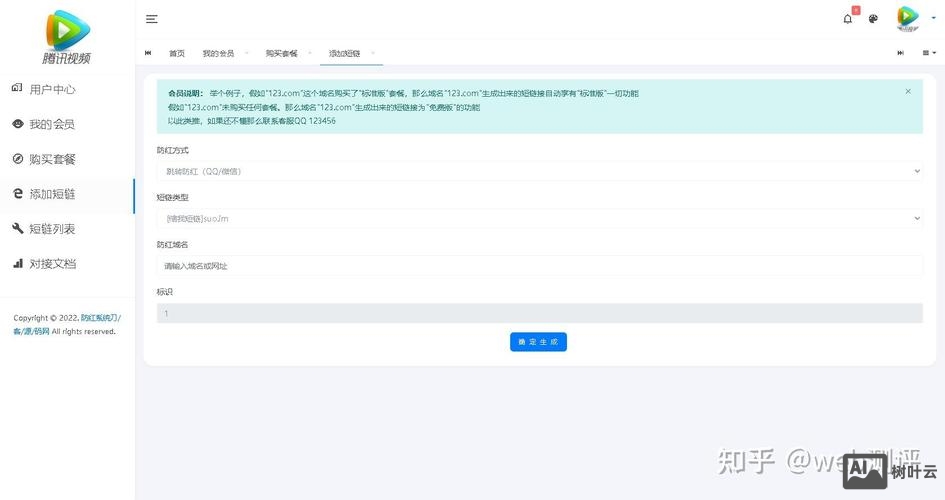Open the tab options dropdown menu
The width and height of the screenshot is (945, 500).
(x=929, y=53)
